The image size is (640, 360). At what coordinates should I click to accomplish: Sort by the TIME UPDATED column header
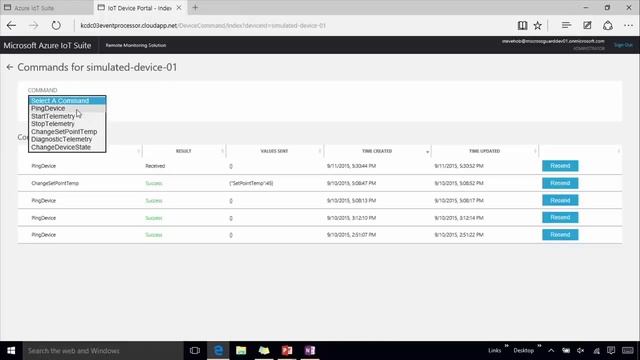click(484, 151)
